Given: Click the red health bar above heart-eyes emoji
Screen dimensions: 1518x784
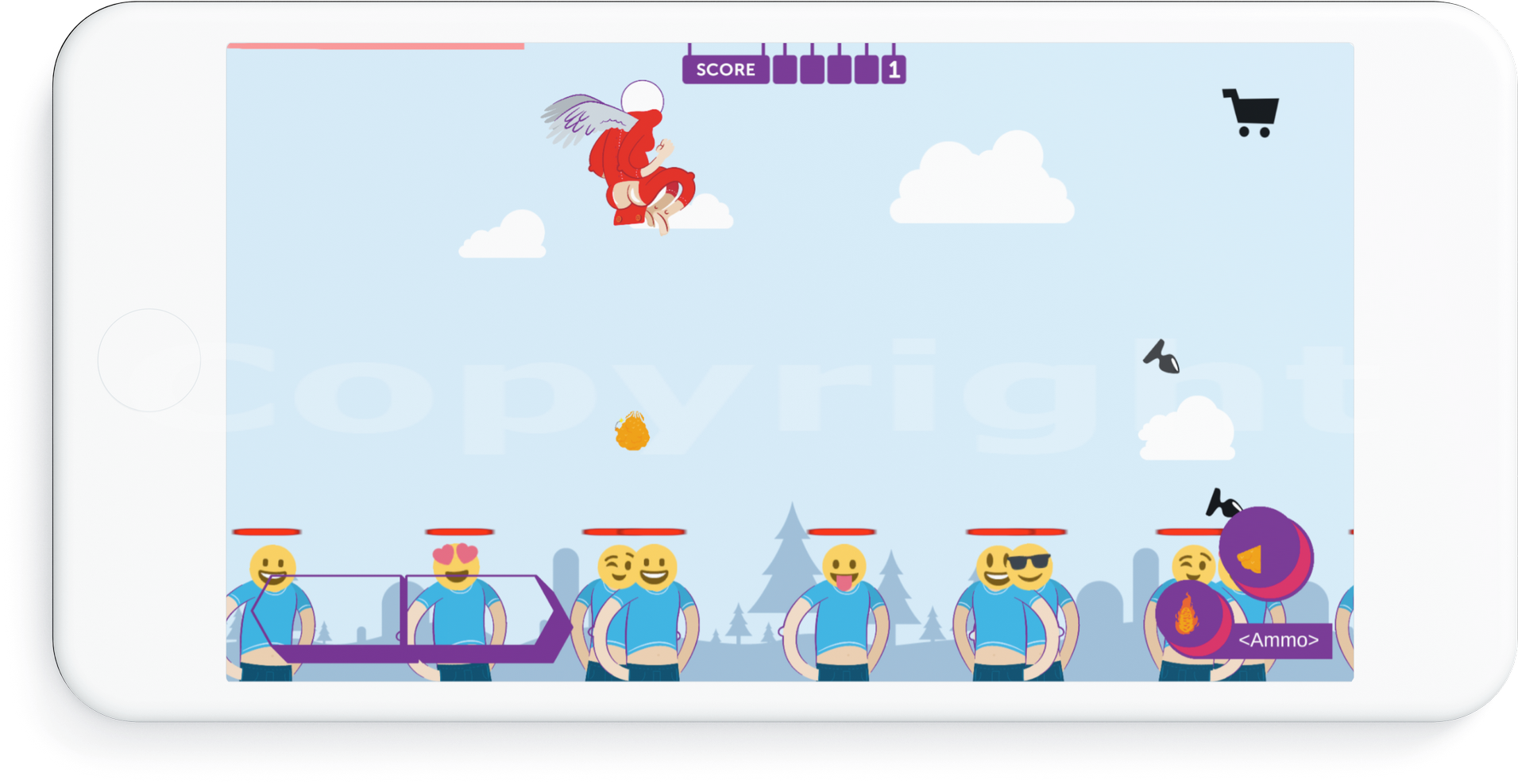Looking at the screenshot, I should pos(459,531).
